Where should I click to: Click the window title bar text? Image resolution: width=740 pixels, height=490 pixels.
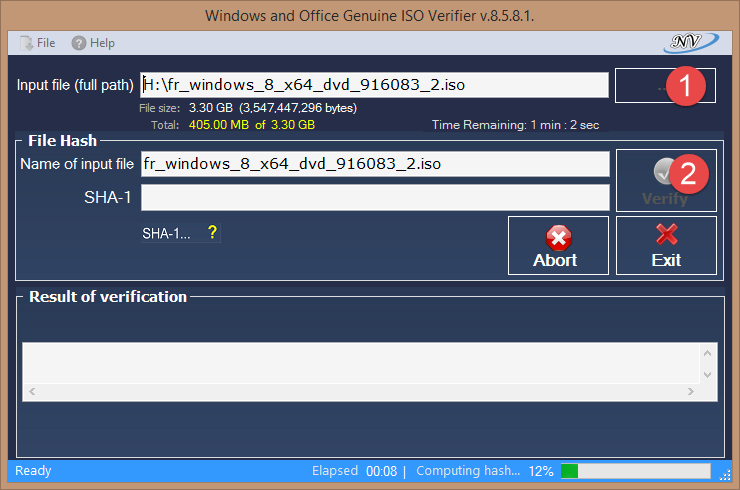(x=370, y=16)
